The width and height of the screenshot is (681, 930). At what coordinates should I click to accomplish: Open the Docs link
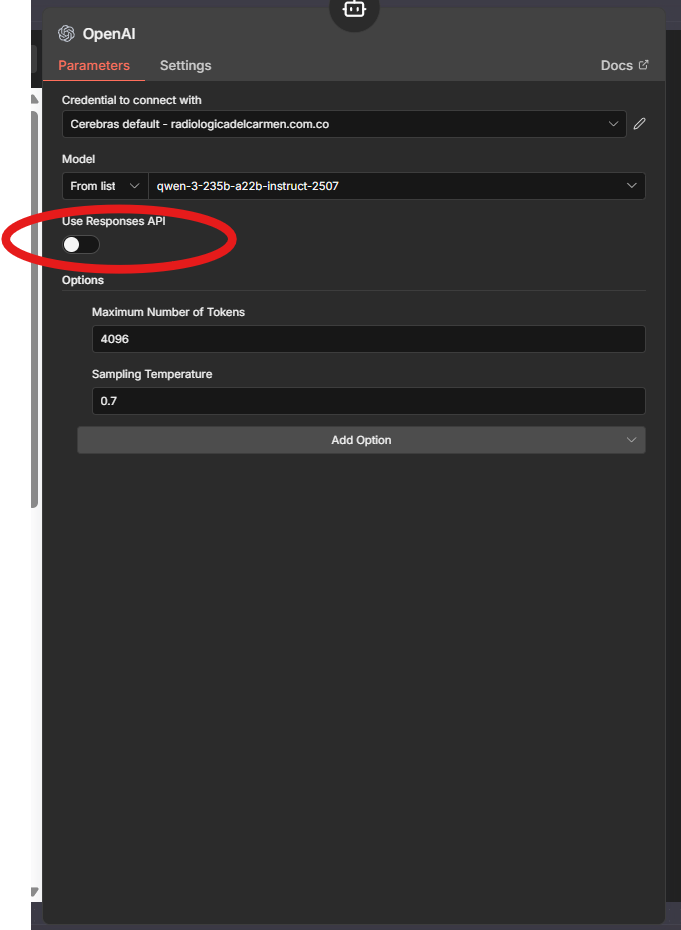[625, 65]
